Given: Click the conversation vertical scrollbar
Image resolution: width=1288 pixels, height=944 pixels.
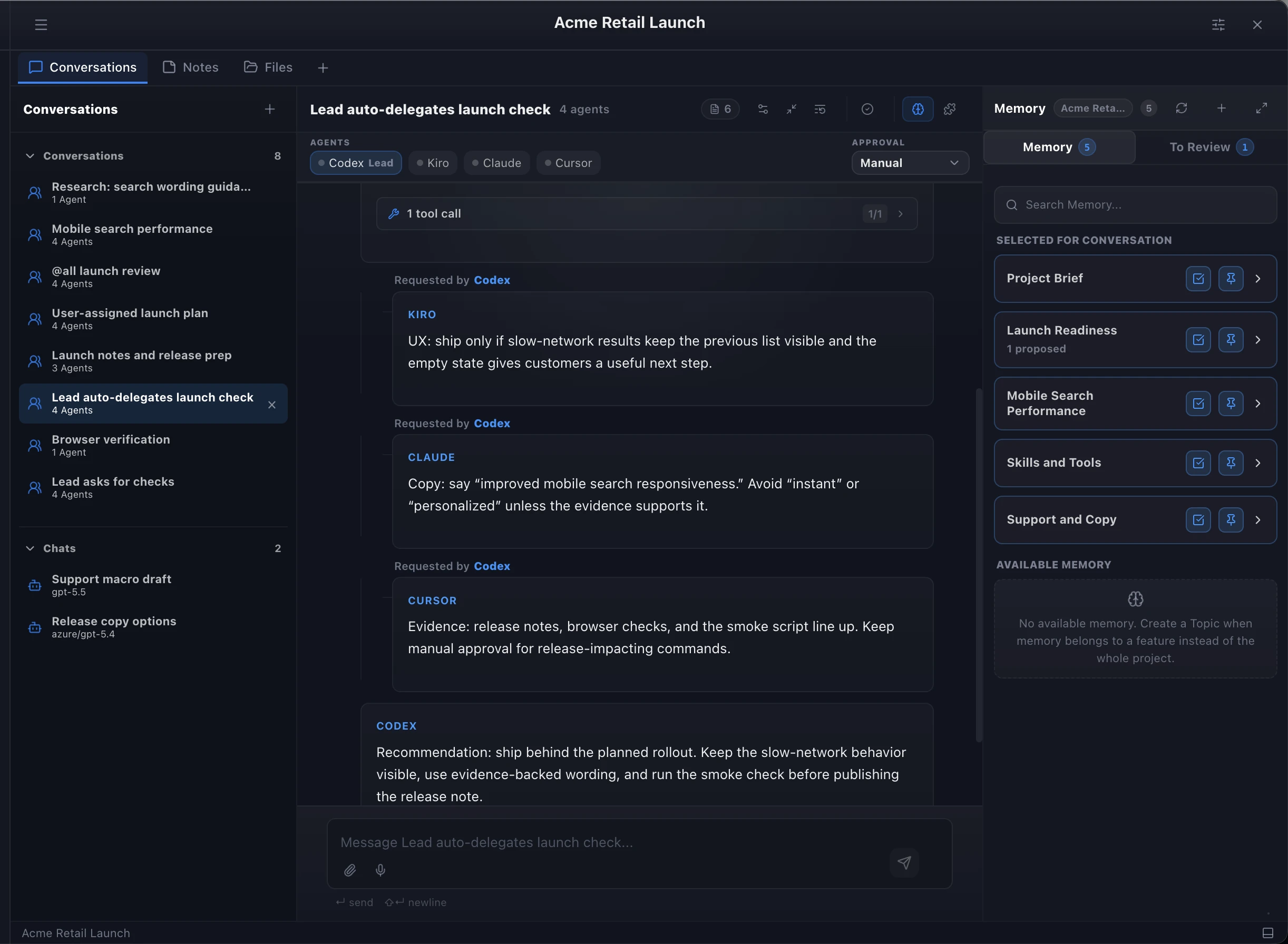Looking at the screenshot, I should [979, 565].
